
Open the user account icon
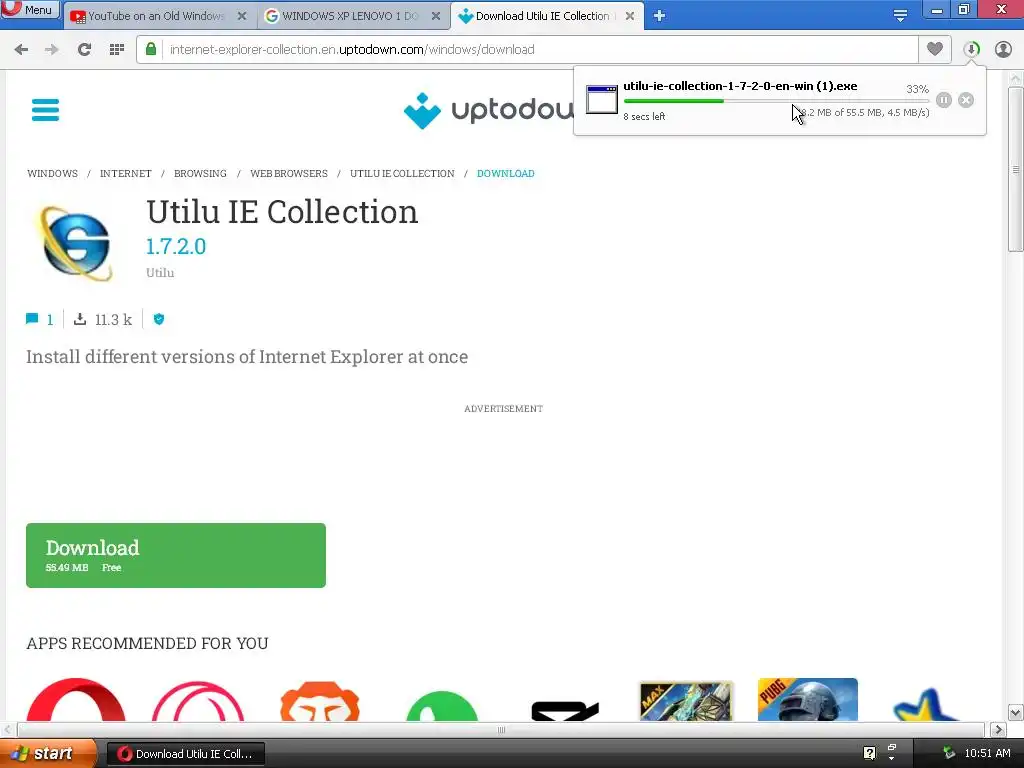tap(1003, 49)
